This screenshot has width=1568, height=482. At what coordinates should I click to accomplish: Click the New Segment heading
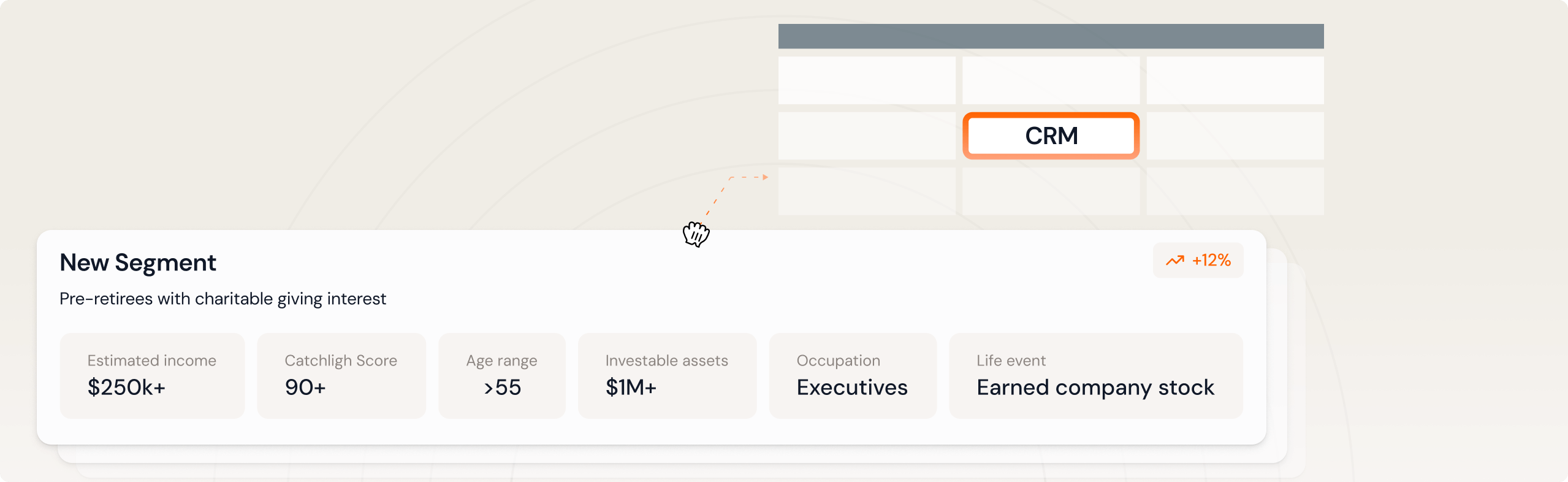coord(138,262)
